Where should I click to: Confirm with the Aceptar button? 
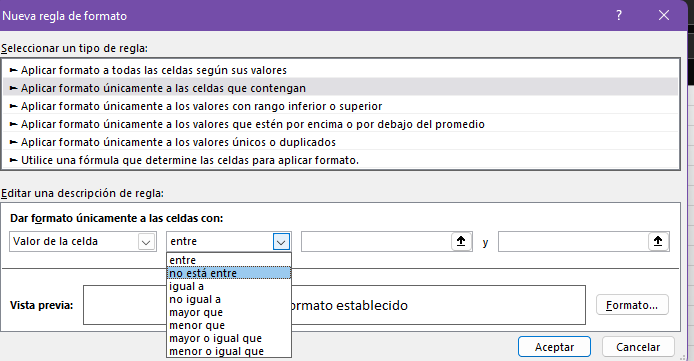pos(554,347)
